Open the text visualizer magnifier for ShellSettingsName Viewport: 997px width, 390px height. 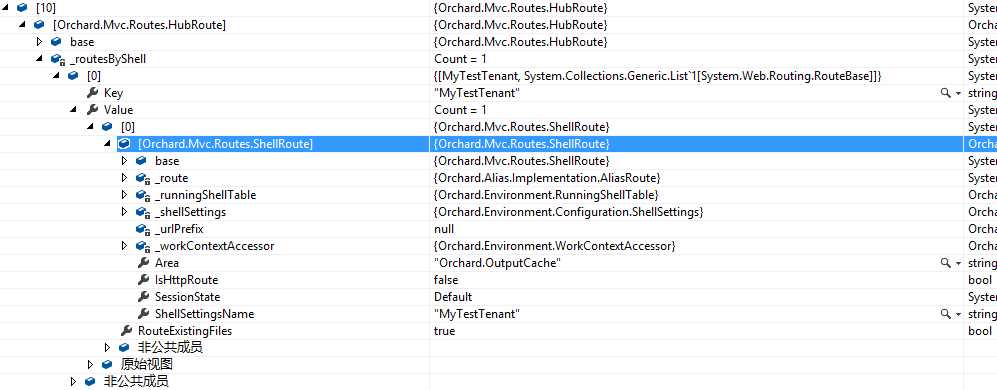(945, 314)
